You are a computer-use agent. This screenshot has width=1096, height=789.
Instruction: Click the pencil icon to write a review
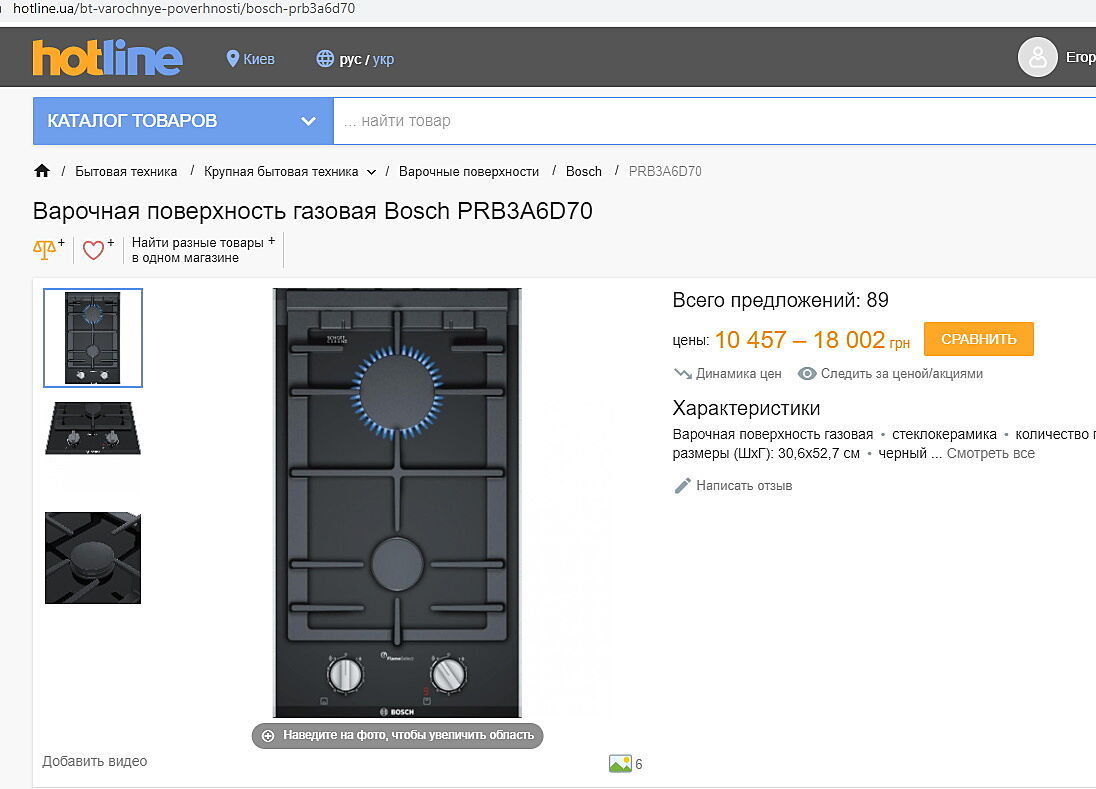683,486
